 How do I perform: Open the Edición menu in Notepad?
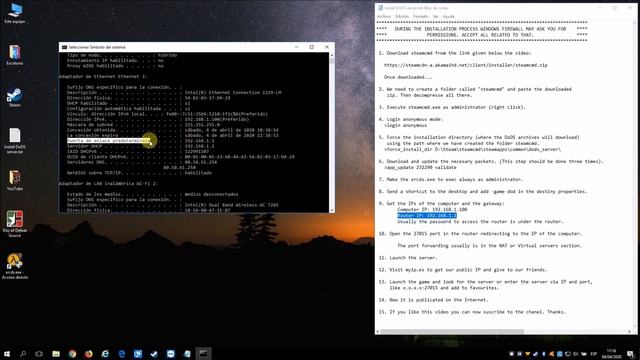402,16
